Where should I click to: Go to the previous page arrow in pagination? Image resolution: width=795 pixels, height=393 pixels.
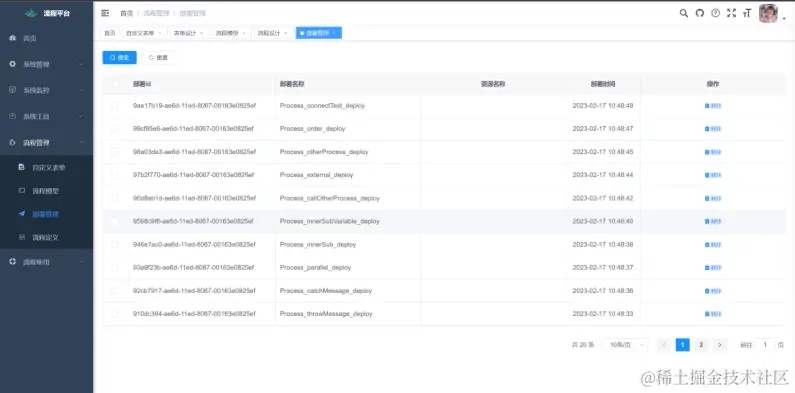tap(664, 345)
